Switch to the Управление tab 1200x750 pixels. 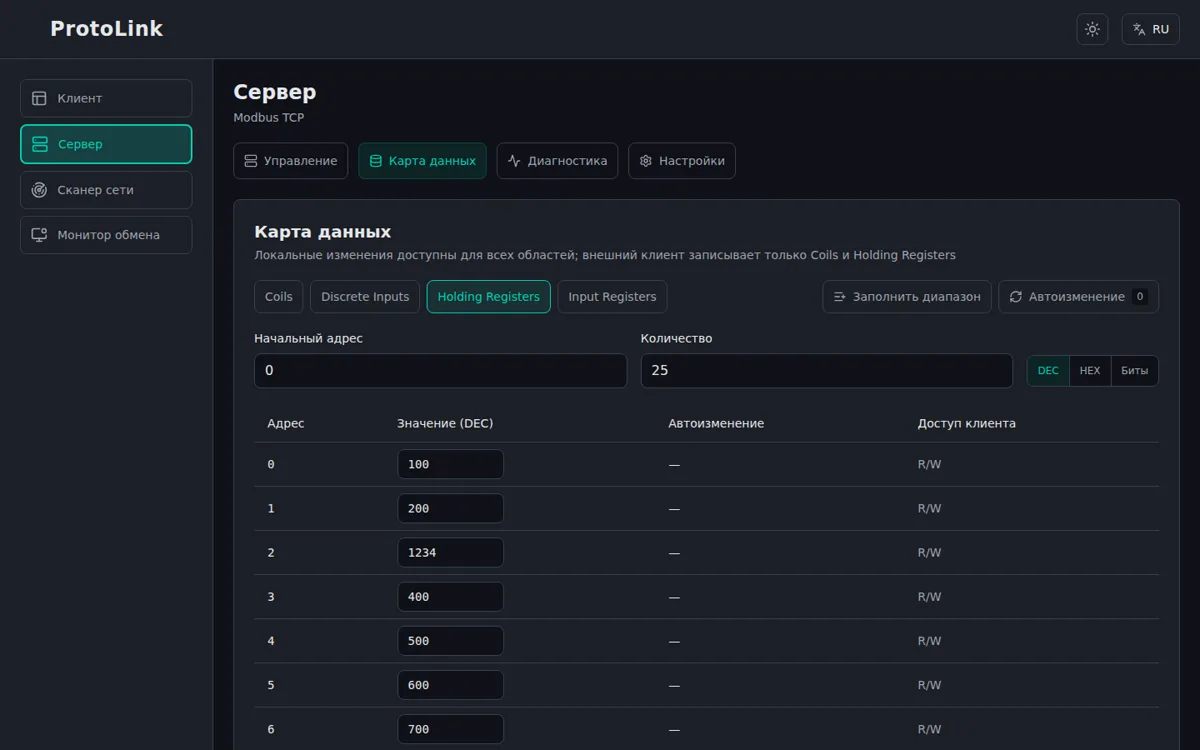291,161
